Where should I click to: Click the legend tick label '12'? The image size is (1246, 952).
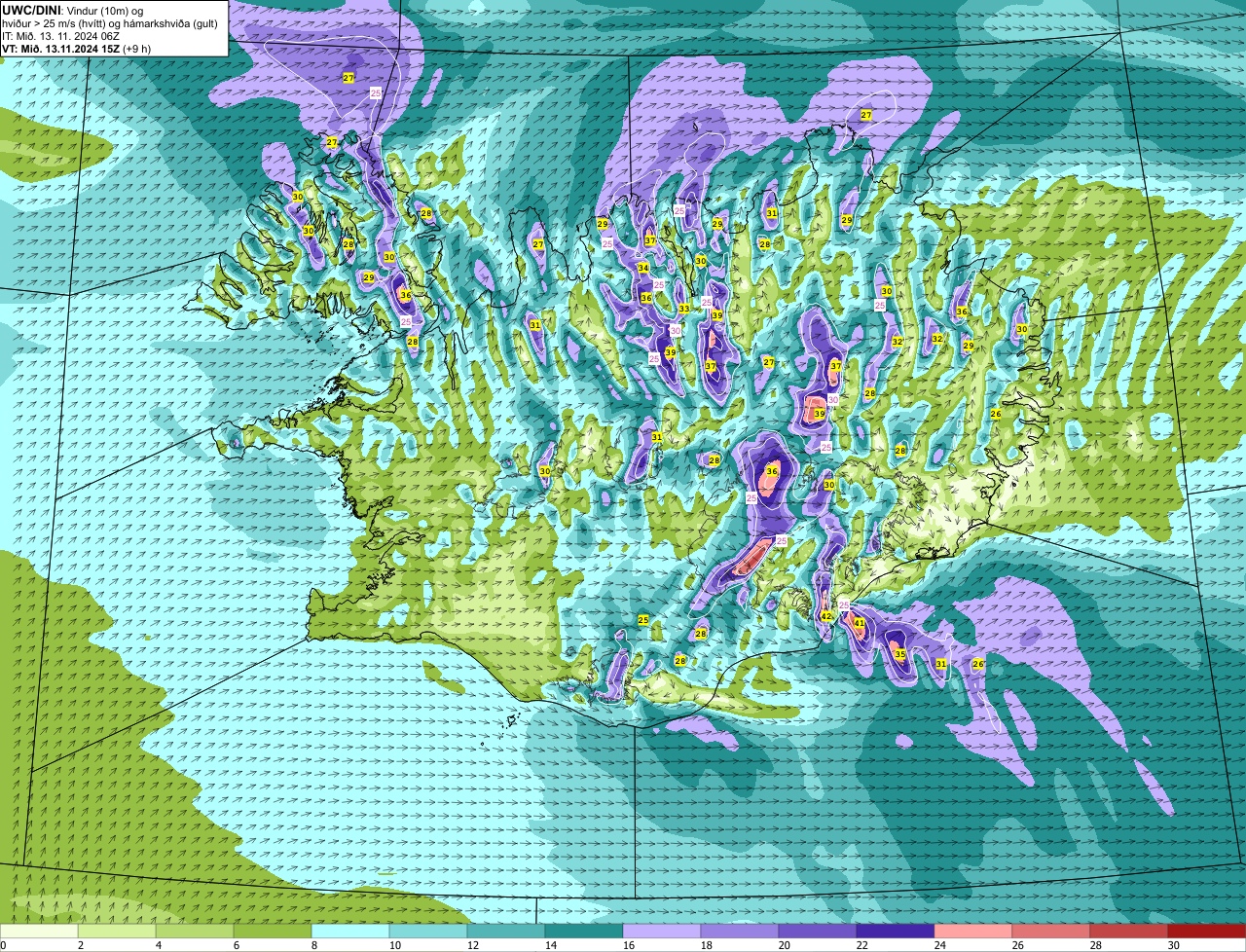(473, 945)
